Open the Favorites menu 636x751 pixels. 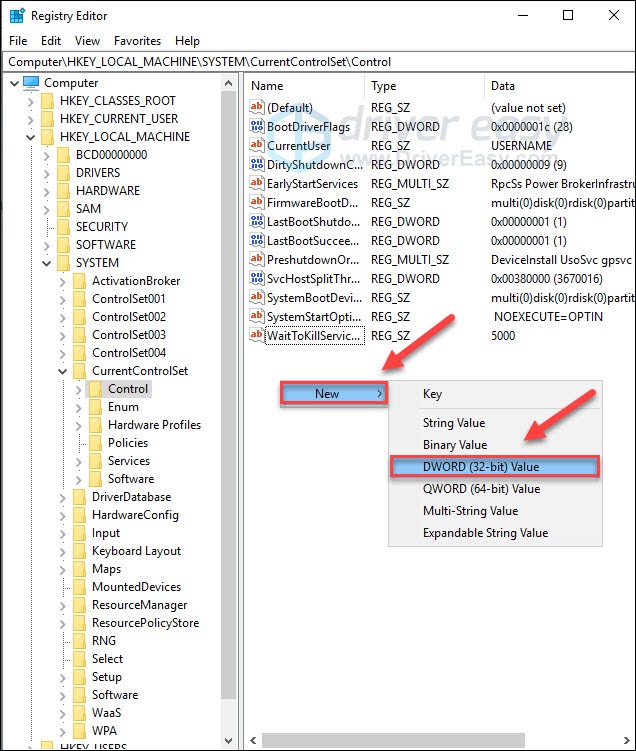137,41
